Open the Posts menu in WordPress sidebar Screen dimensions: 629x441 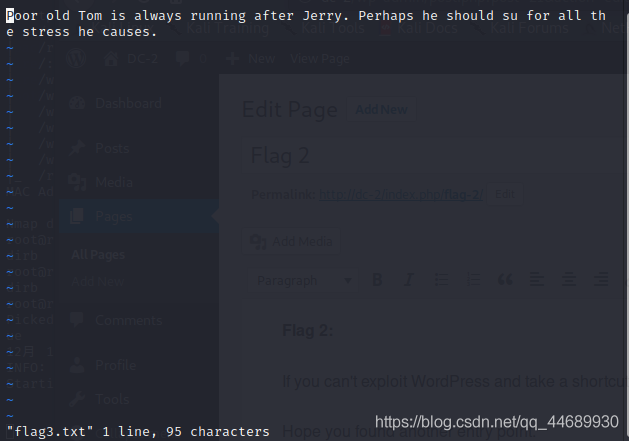click(x=112, y=148)
